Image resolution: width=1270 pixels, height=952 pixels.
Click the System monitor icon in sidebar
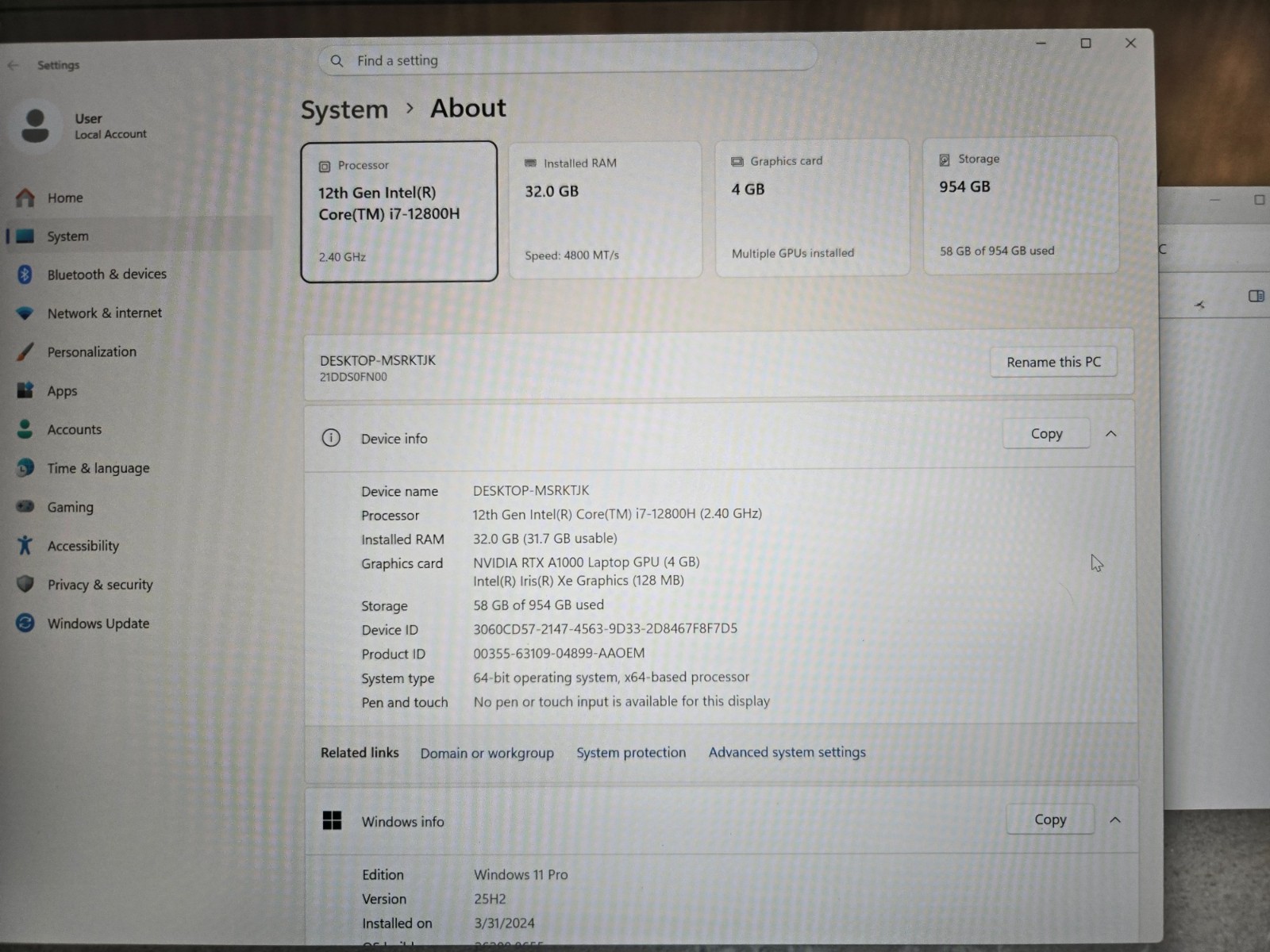pyautogui.click(x=25, y=236)
